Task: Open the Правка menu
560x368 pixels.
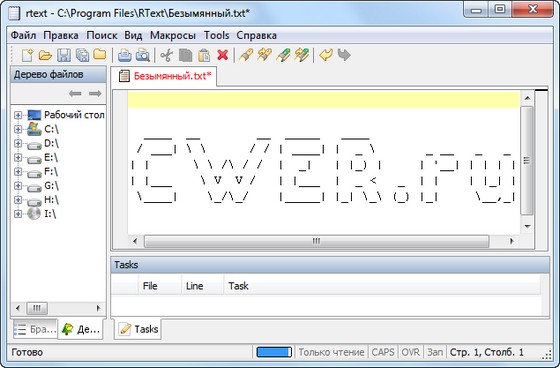Action: tap(61, 35)
